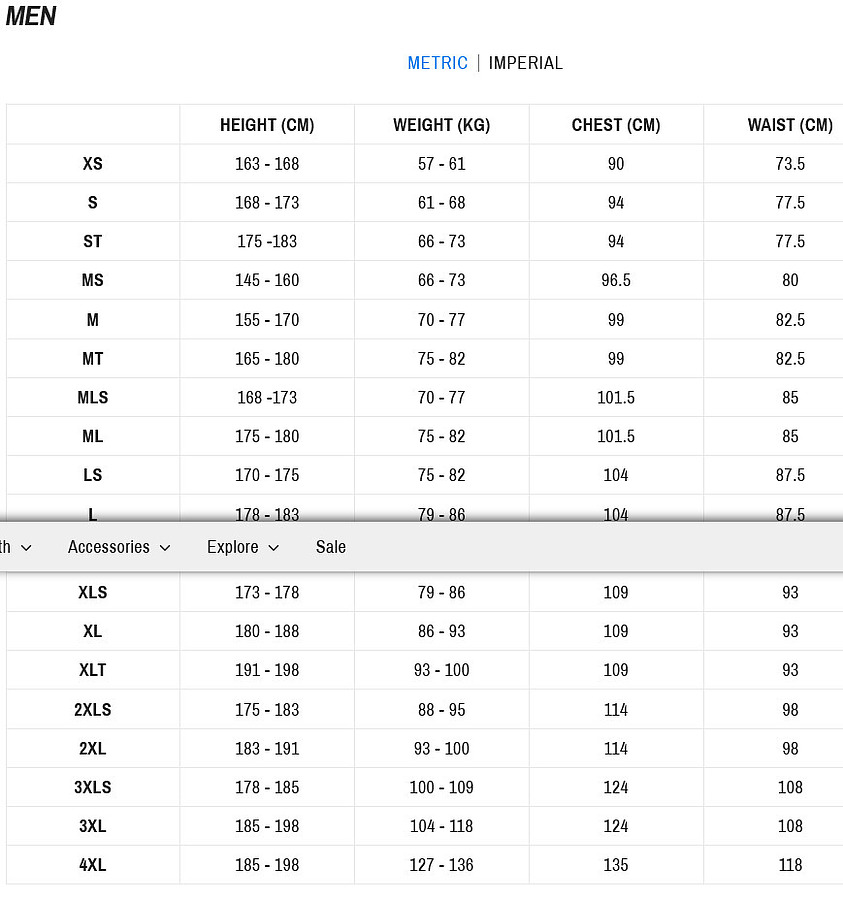Click the WAIST (CM) column header
The image size is (843, 900).
click(x=790, y=125)
